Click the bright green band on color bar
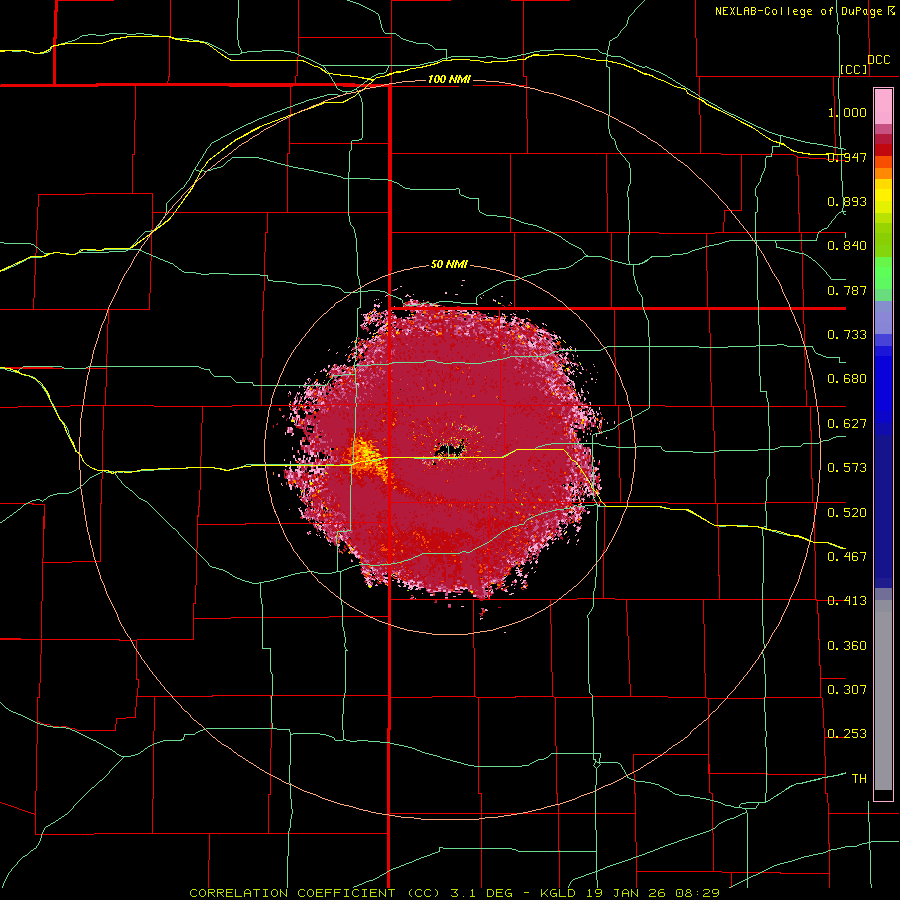The image size is (900, 900). click(x=883, y=273)
